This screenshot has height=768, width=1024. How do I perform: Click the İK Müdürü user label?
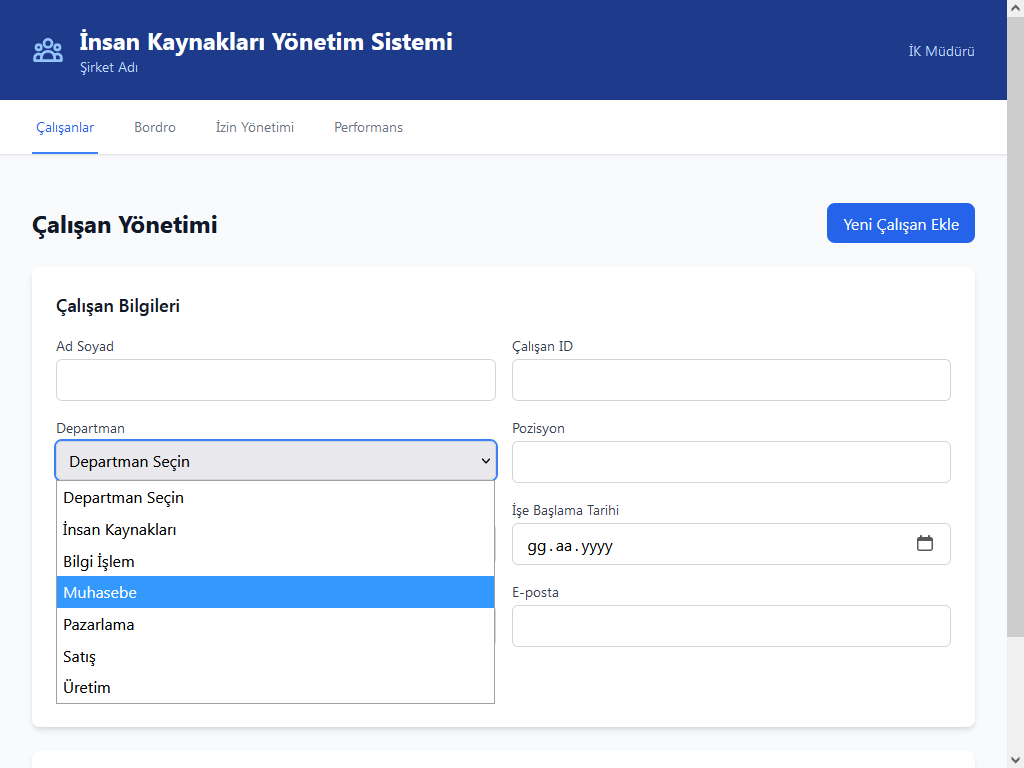point(941,51)
